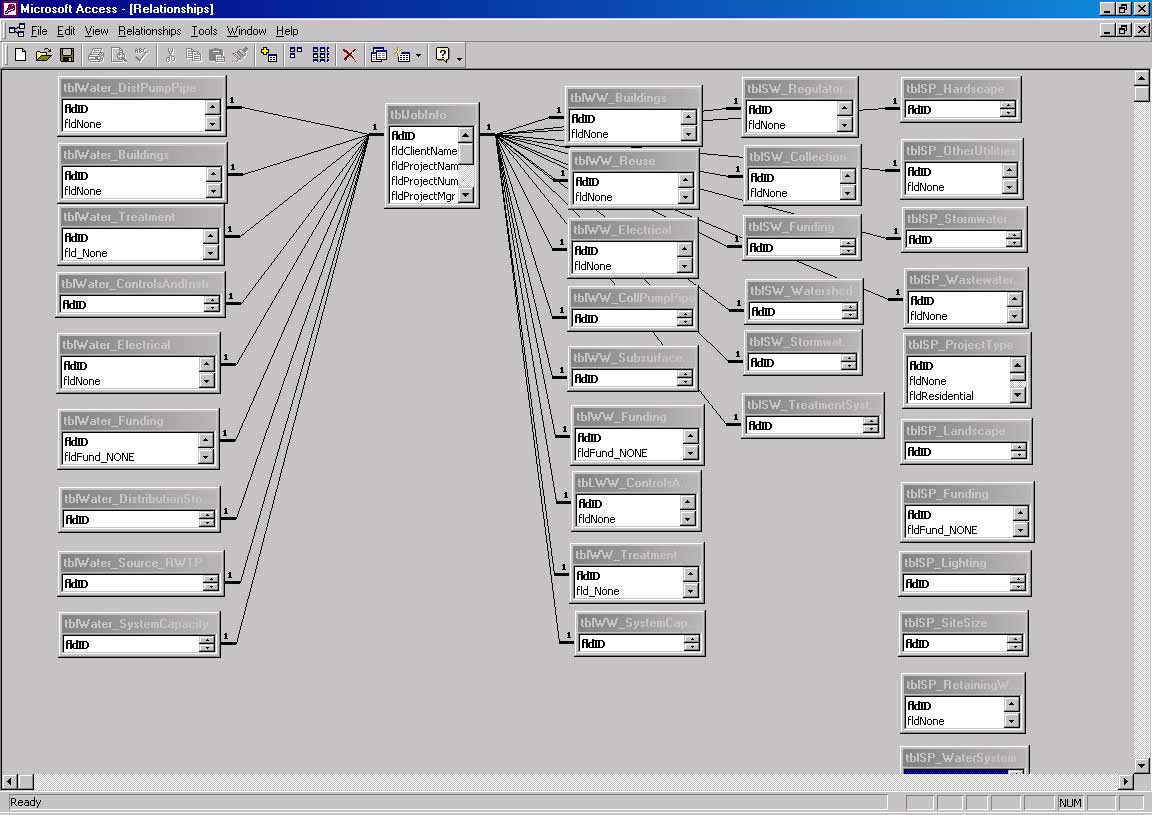Viewport: 1152px width, 815px height.
Task: Select fldClientName field in tblJobInfo
Action: click(424, 151)
